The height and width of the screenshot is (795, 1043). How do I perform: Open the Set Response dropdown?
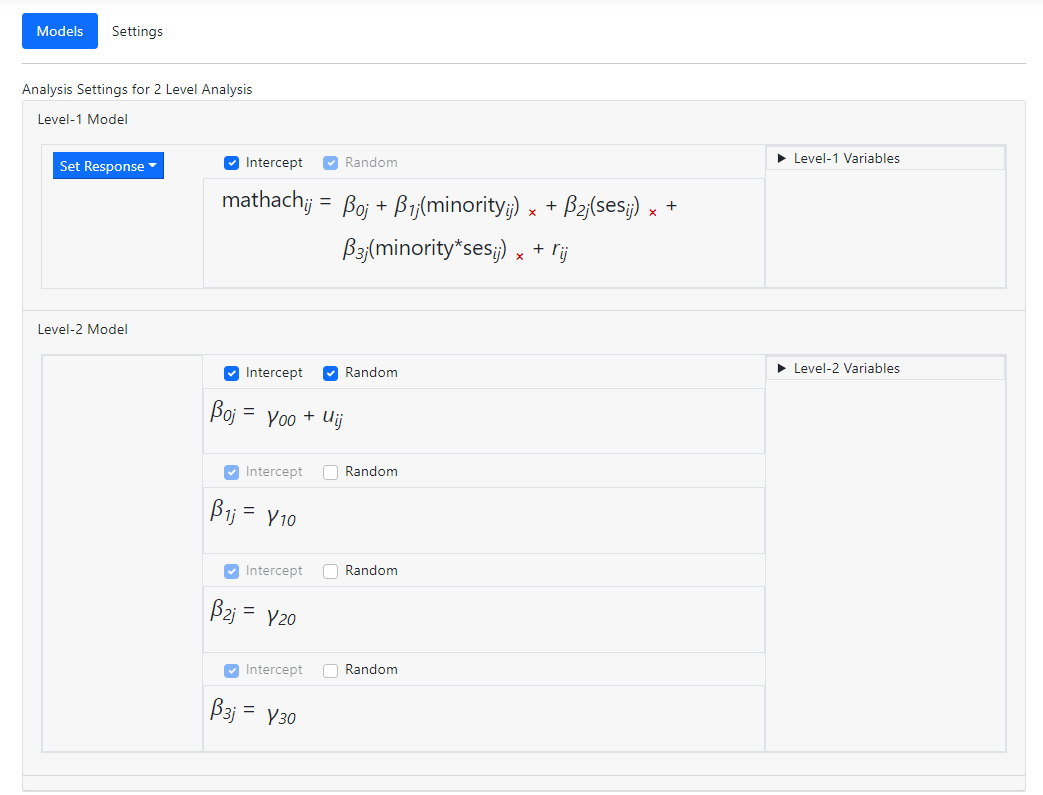[108, 166]
